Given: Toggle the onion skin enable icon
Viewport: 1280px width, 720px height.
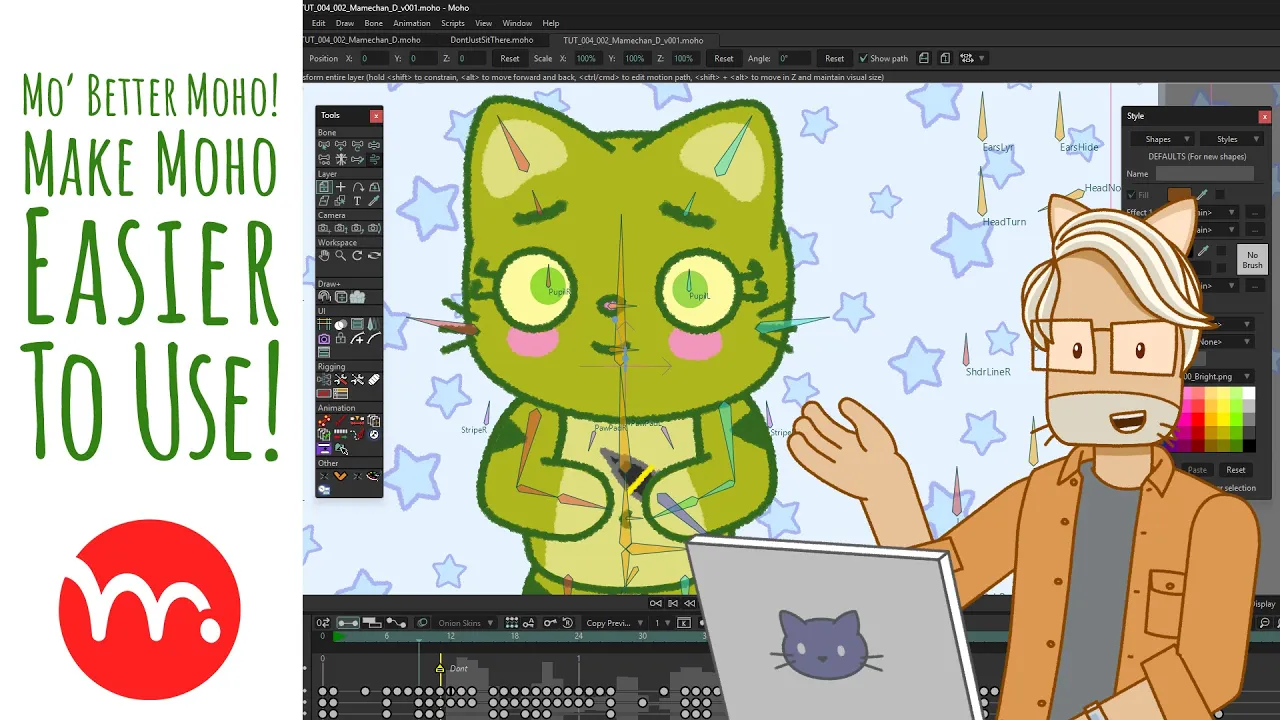Looking at the screenshot, I should click(422, 623).
